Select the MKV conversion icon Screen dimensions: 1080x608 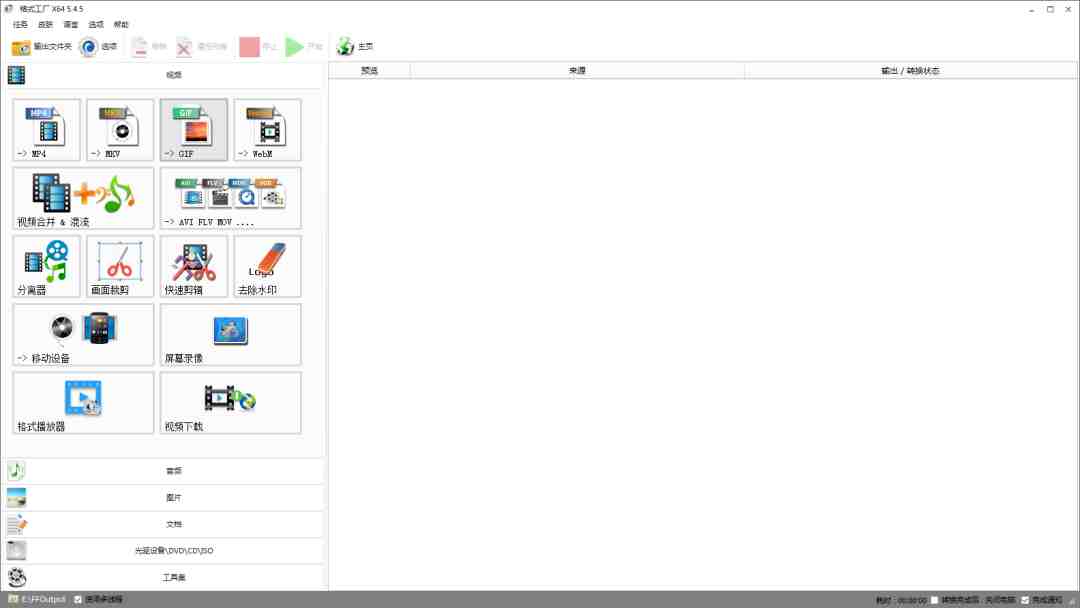click(120, 129)
